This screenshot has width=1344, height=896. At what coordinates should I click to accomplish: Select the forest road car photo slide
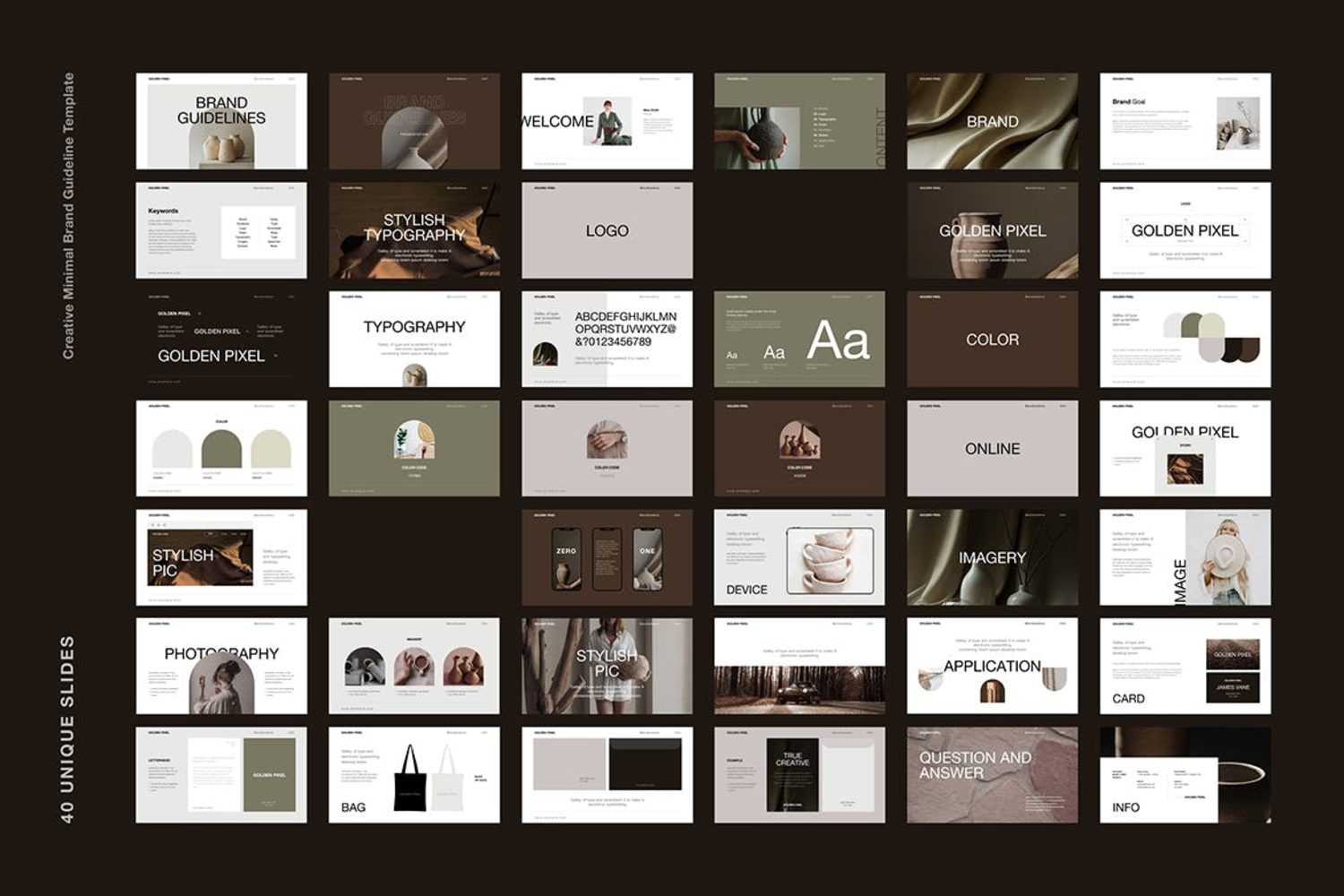(x=799, y=666)
